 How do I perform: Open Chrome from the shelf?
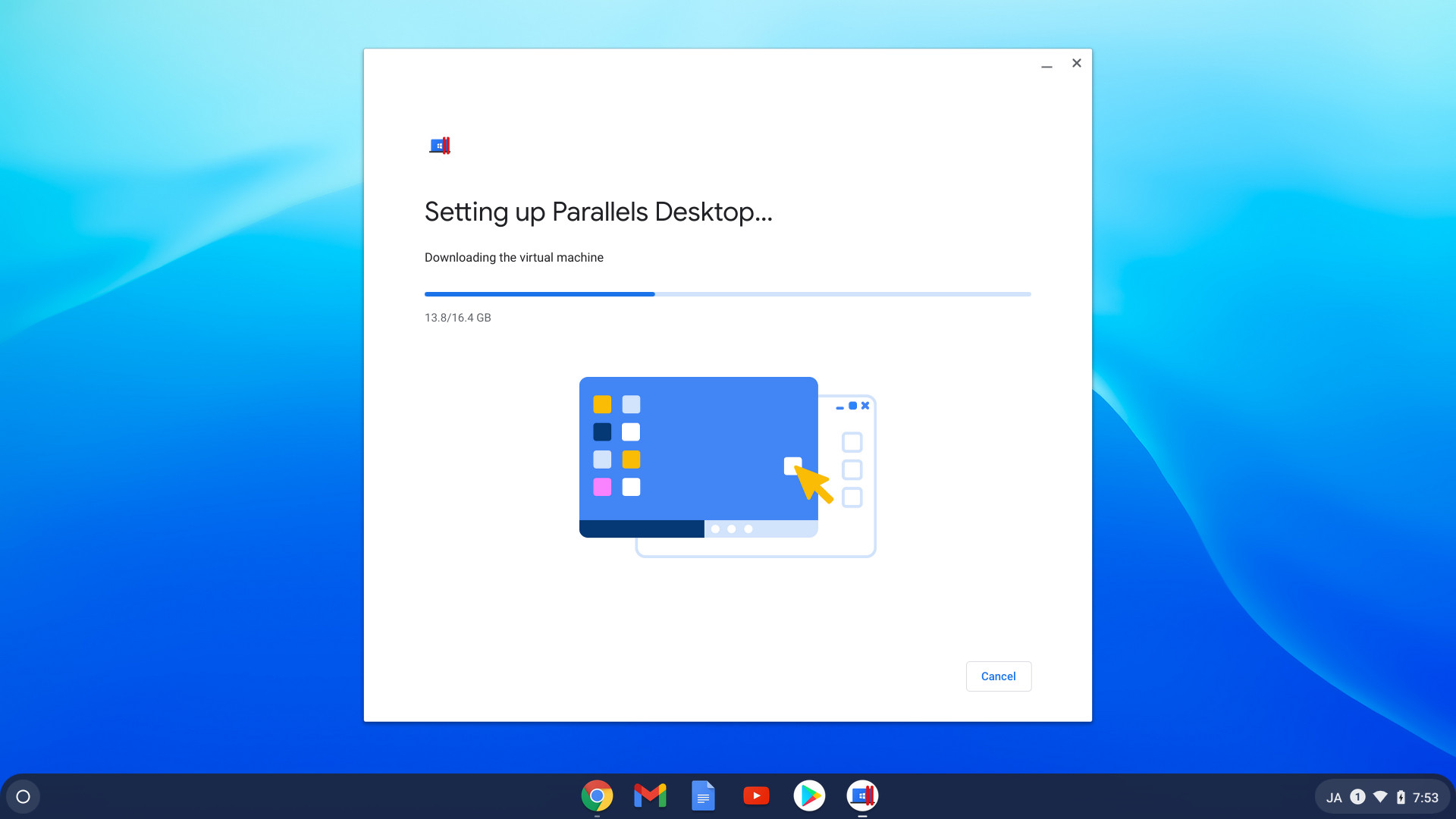(597, 795)
